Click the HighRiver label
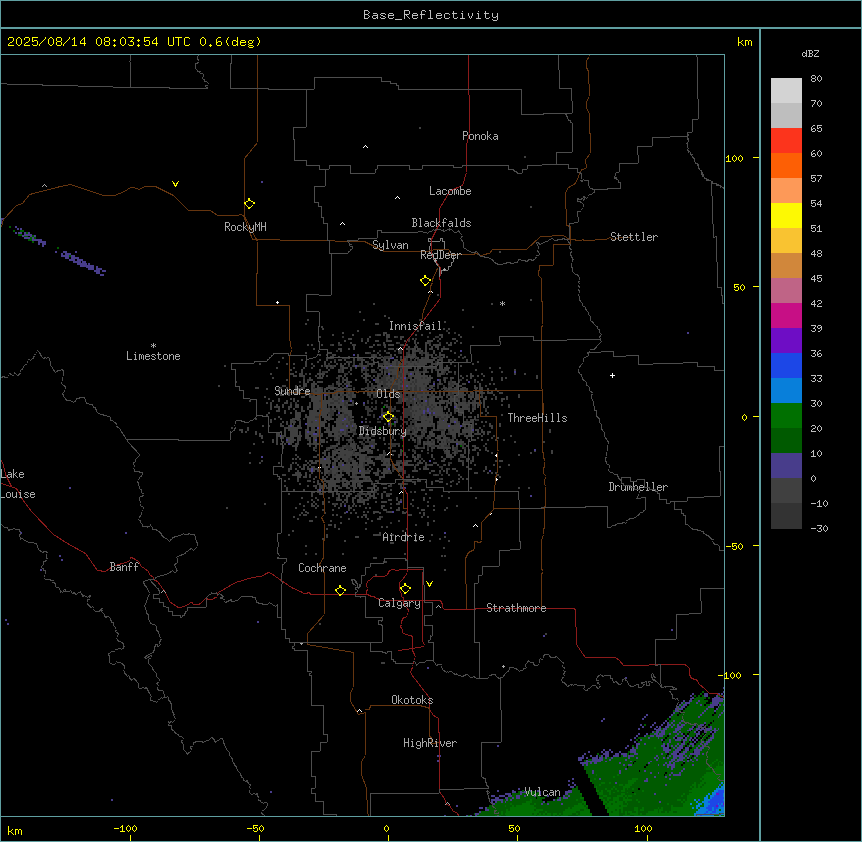 [x=430, y=743]
